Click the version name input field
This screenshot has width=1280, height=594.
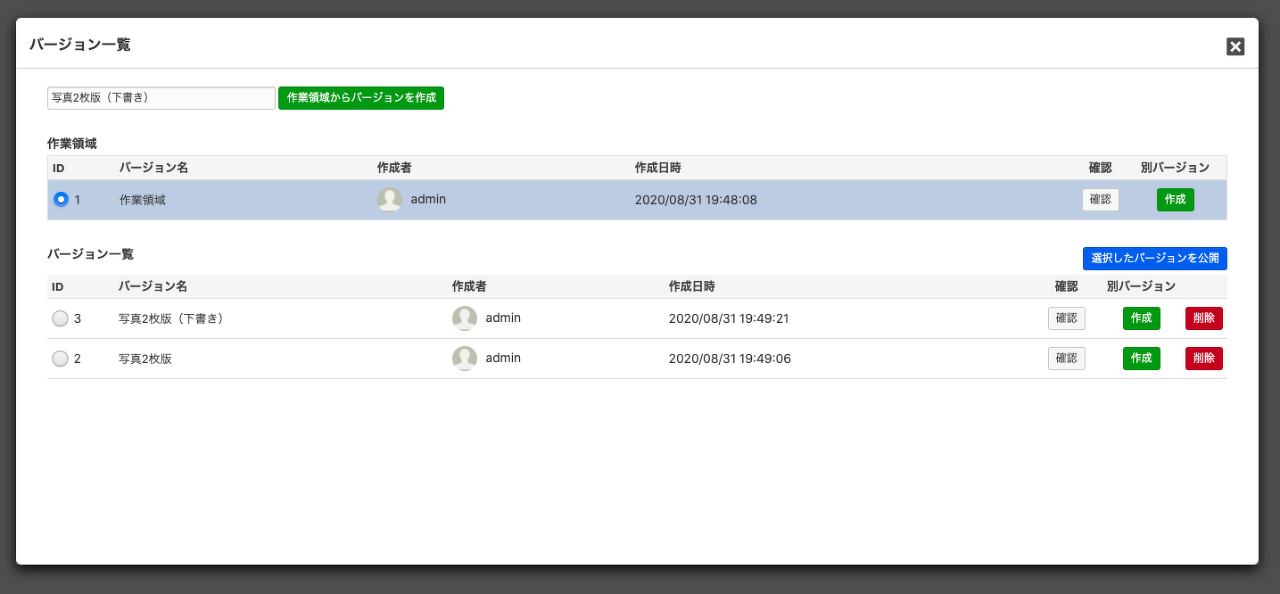click(x=161, y=98)
